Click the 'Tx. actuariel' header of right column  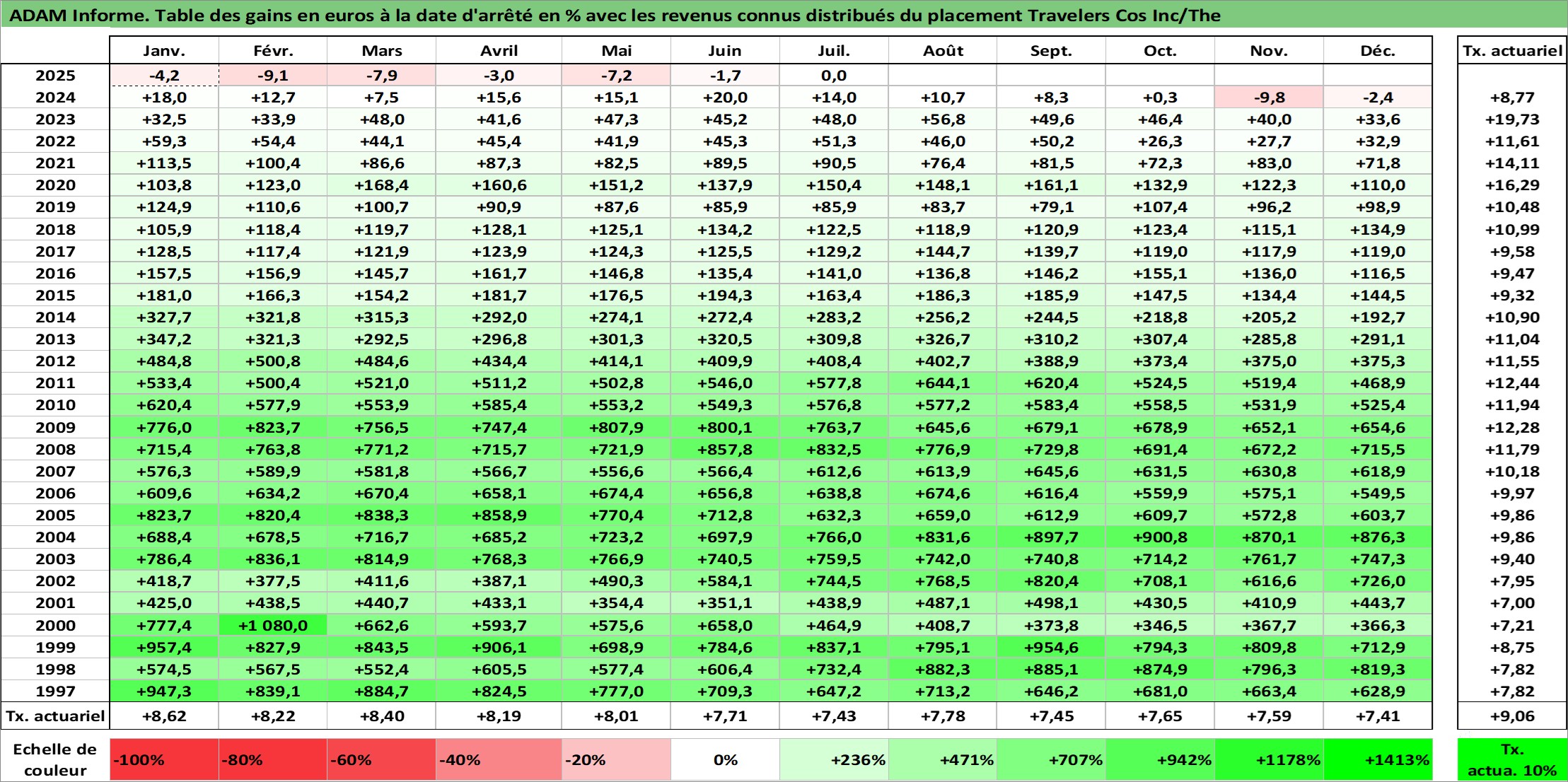[x=1512, y=50]
